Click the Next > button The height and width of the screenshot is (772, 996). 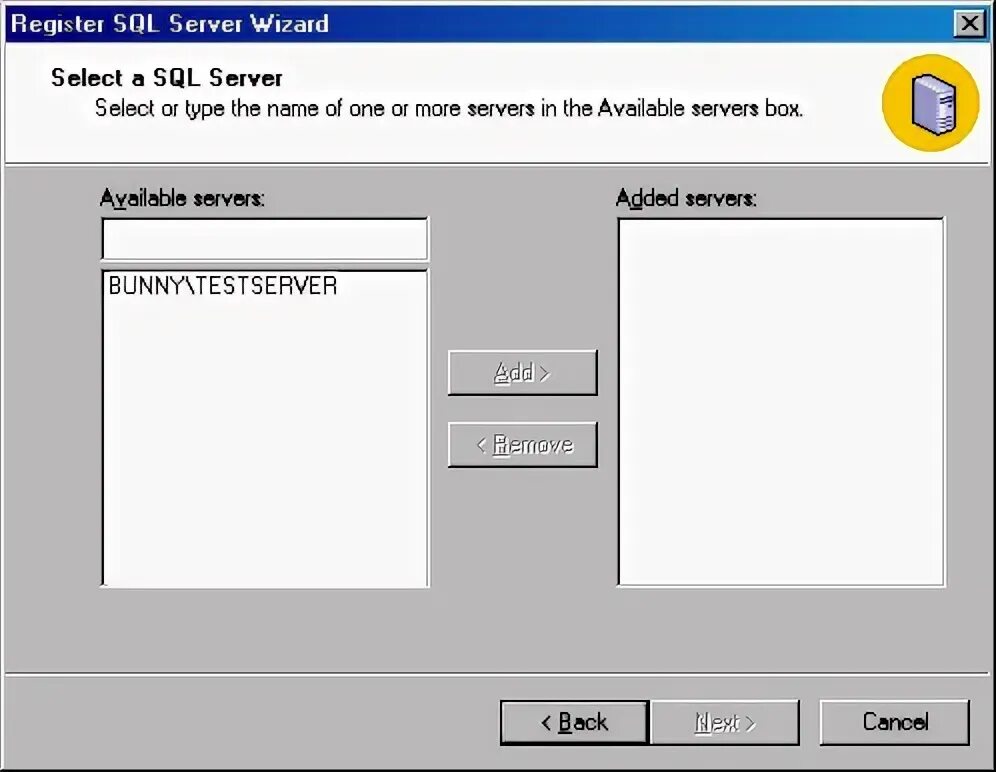pyautogui.click(x=725, y=722)
